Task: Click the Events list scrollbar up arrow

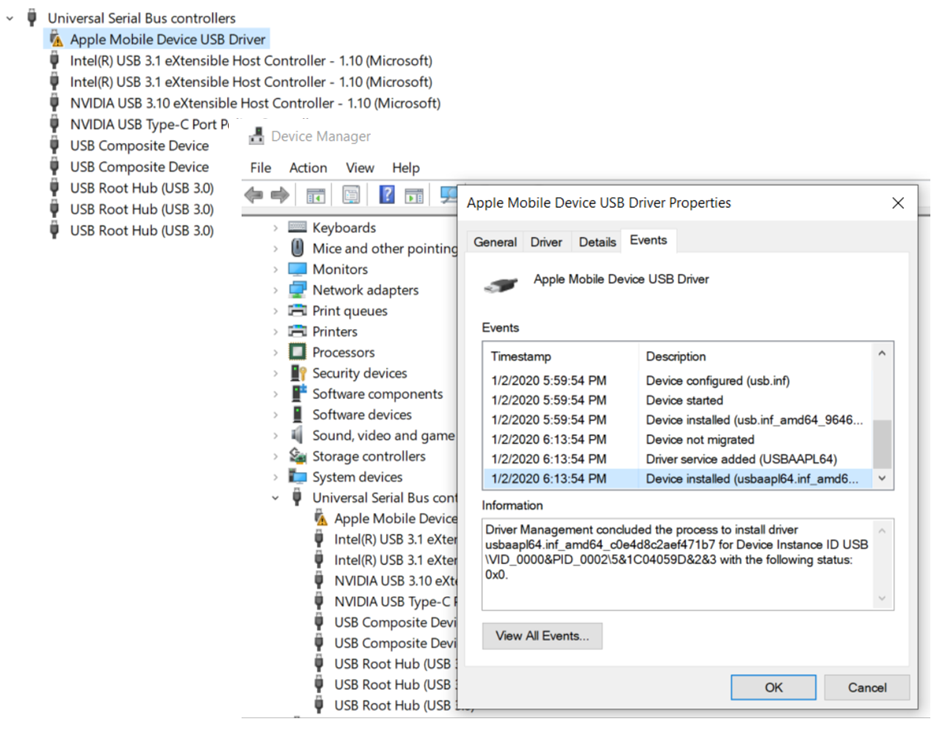Action: pyautogui.click(x=882, y=353)
